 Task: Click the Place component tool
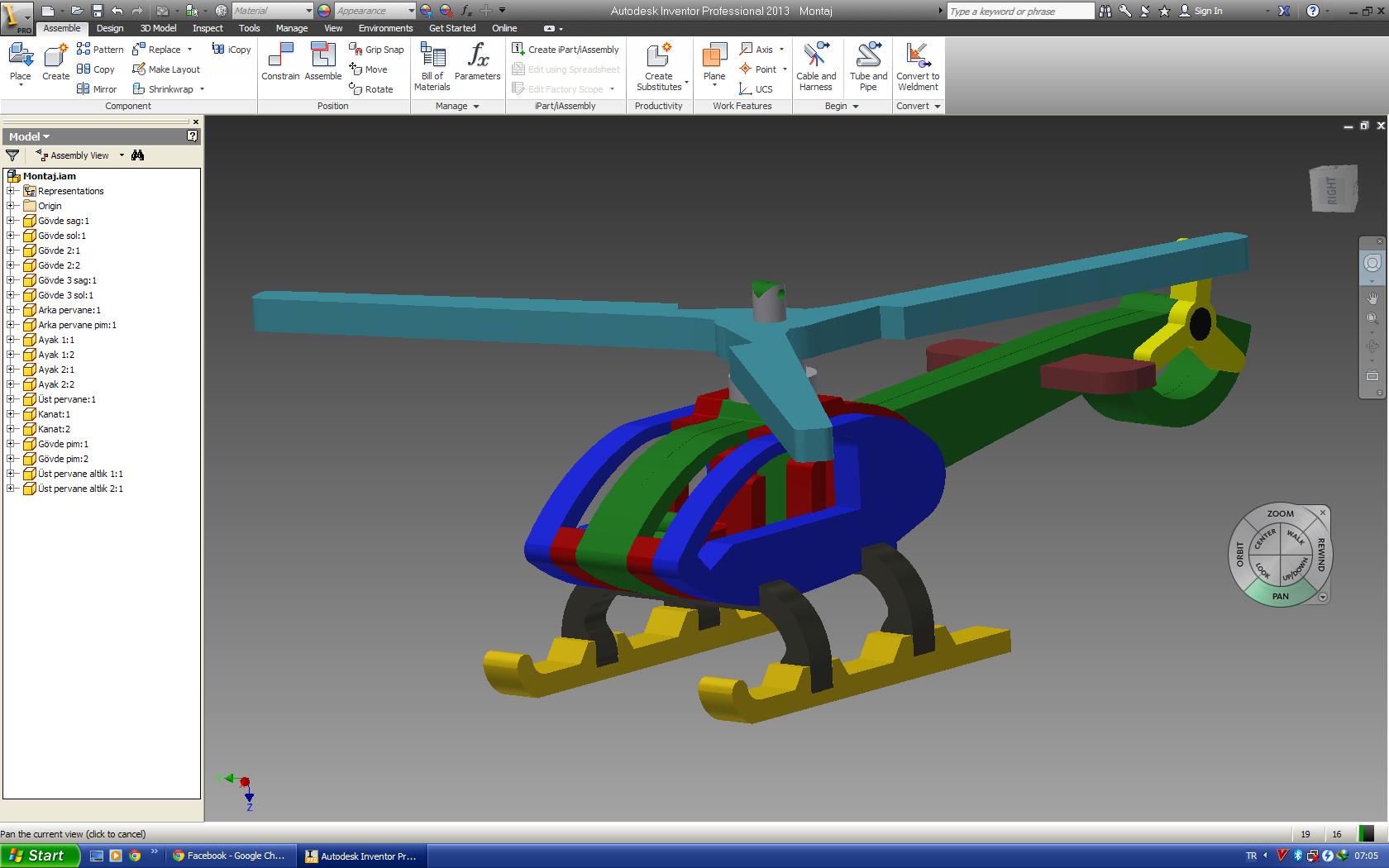tap(20, 63)
